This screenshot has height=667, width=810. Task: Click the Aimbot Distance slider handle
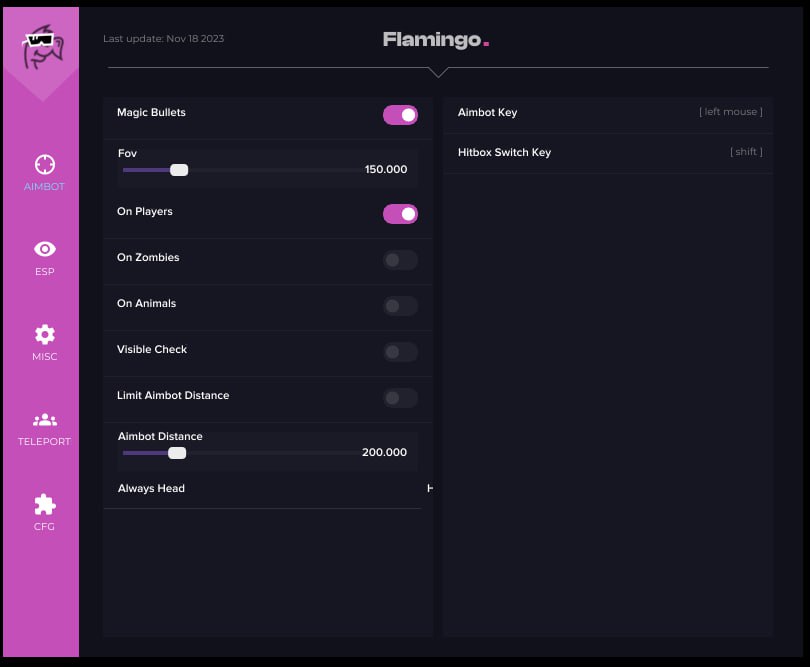coord(177,453)
